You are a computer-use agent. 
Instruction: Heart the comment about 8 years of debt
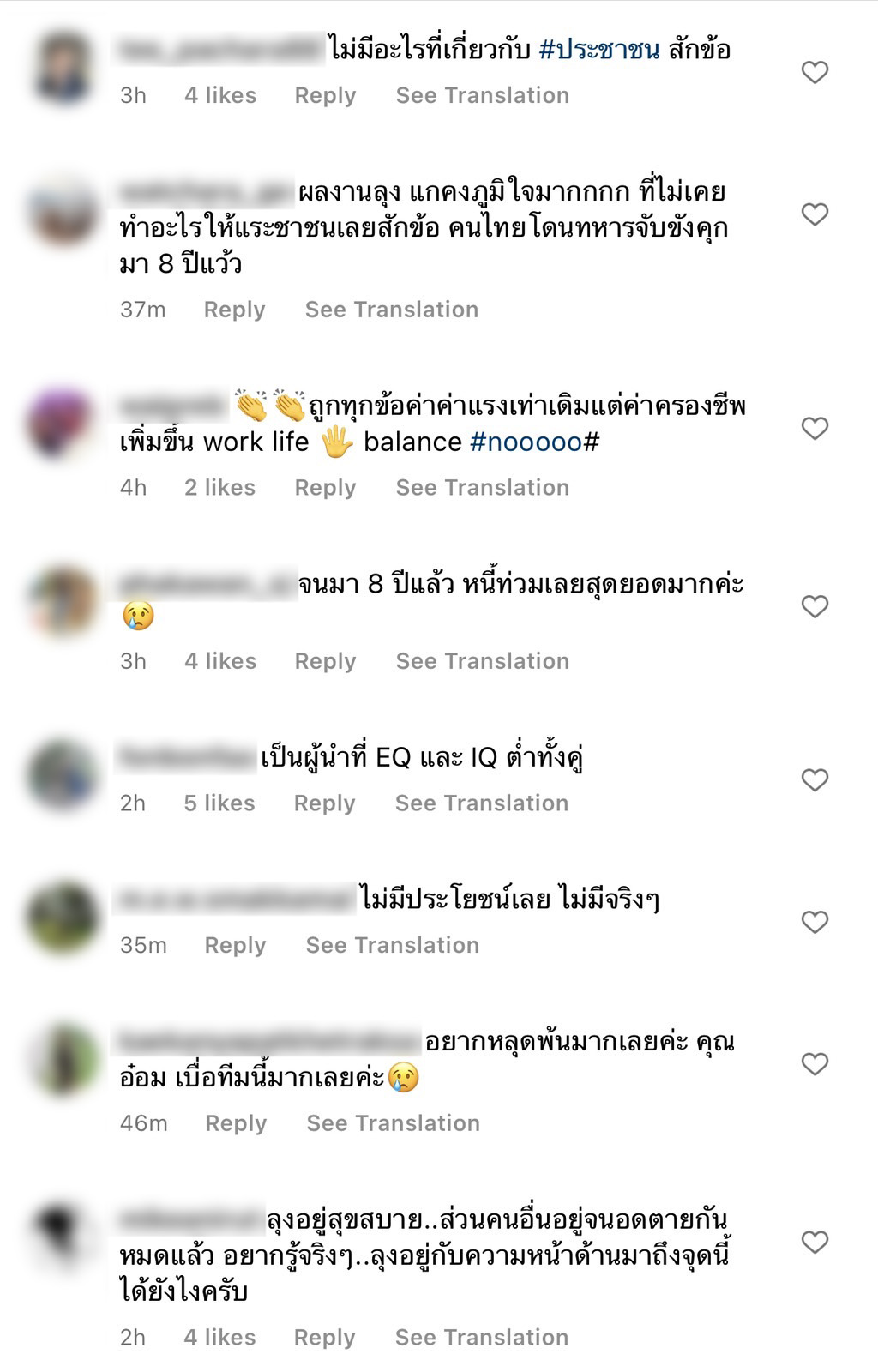coord(815,606)
